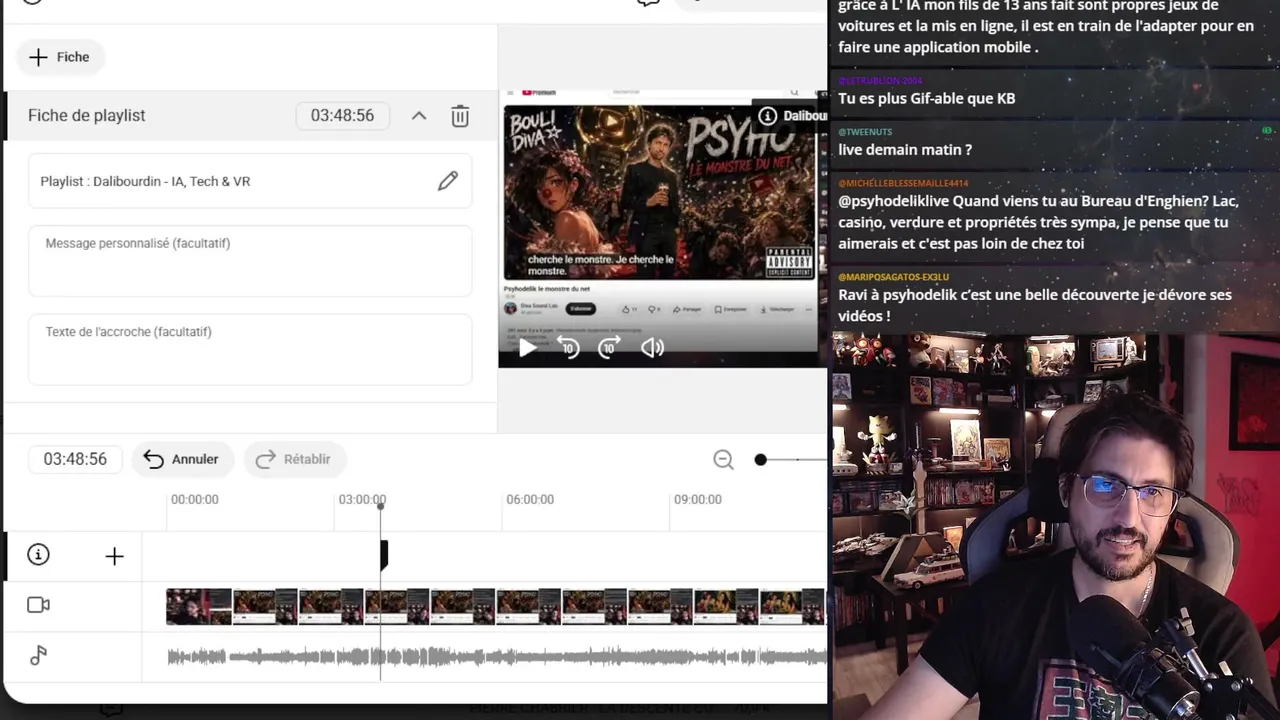Screen dimensions: 1280x720
Task: Mute the preview with the volume icon
Action: coord(652,348)
